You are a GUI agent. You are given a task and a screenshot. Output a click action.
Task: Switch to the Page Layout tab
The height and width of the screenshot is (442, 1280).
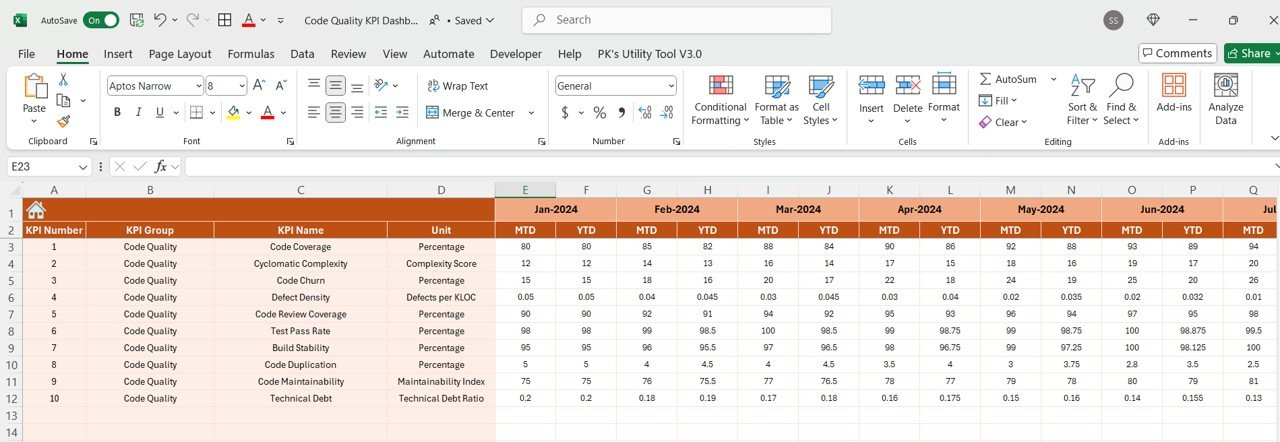(180, 54)
